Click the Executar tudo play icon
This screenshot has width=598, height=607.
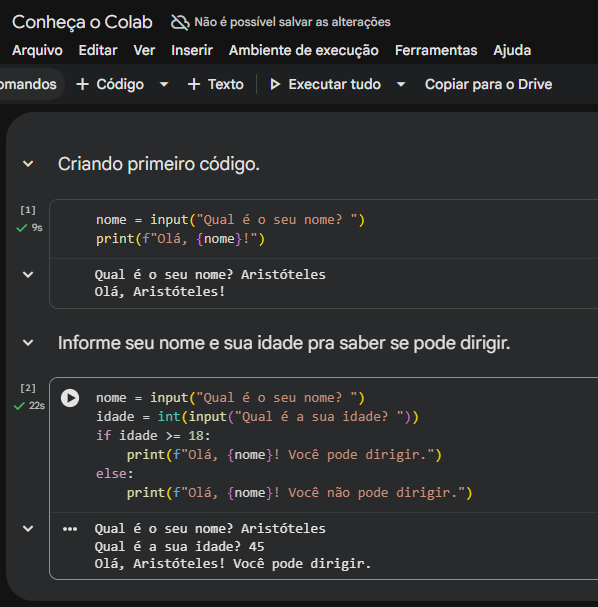[x=275, y=84]
